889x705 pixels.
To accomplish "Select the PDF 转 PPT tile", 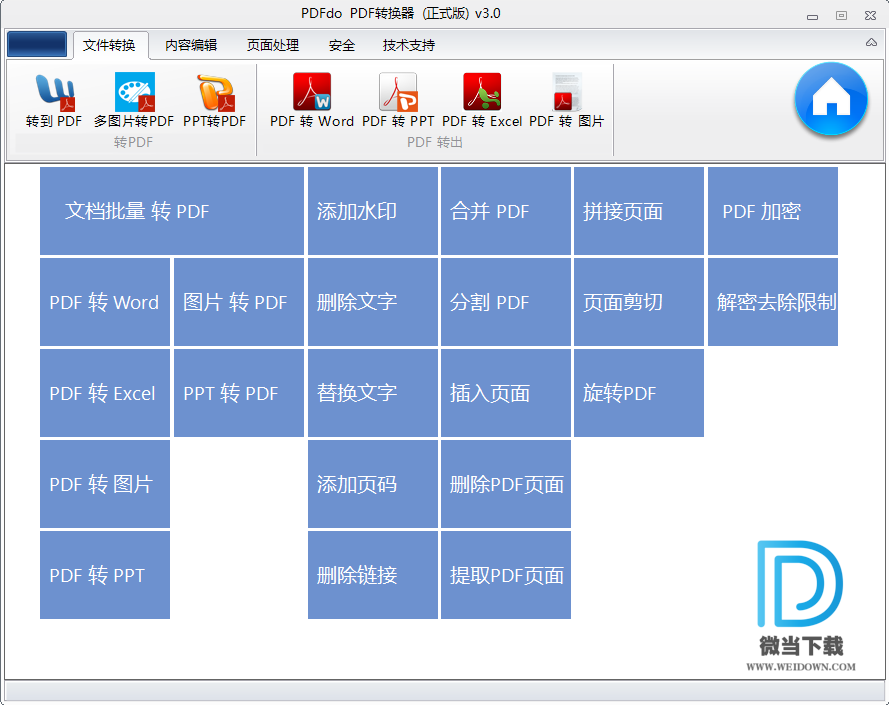I will click(105, 575).
